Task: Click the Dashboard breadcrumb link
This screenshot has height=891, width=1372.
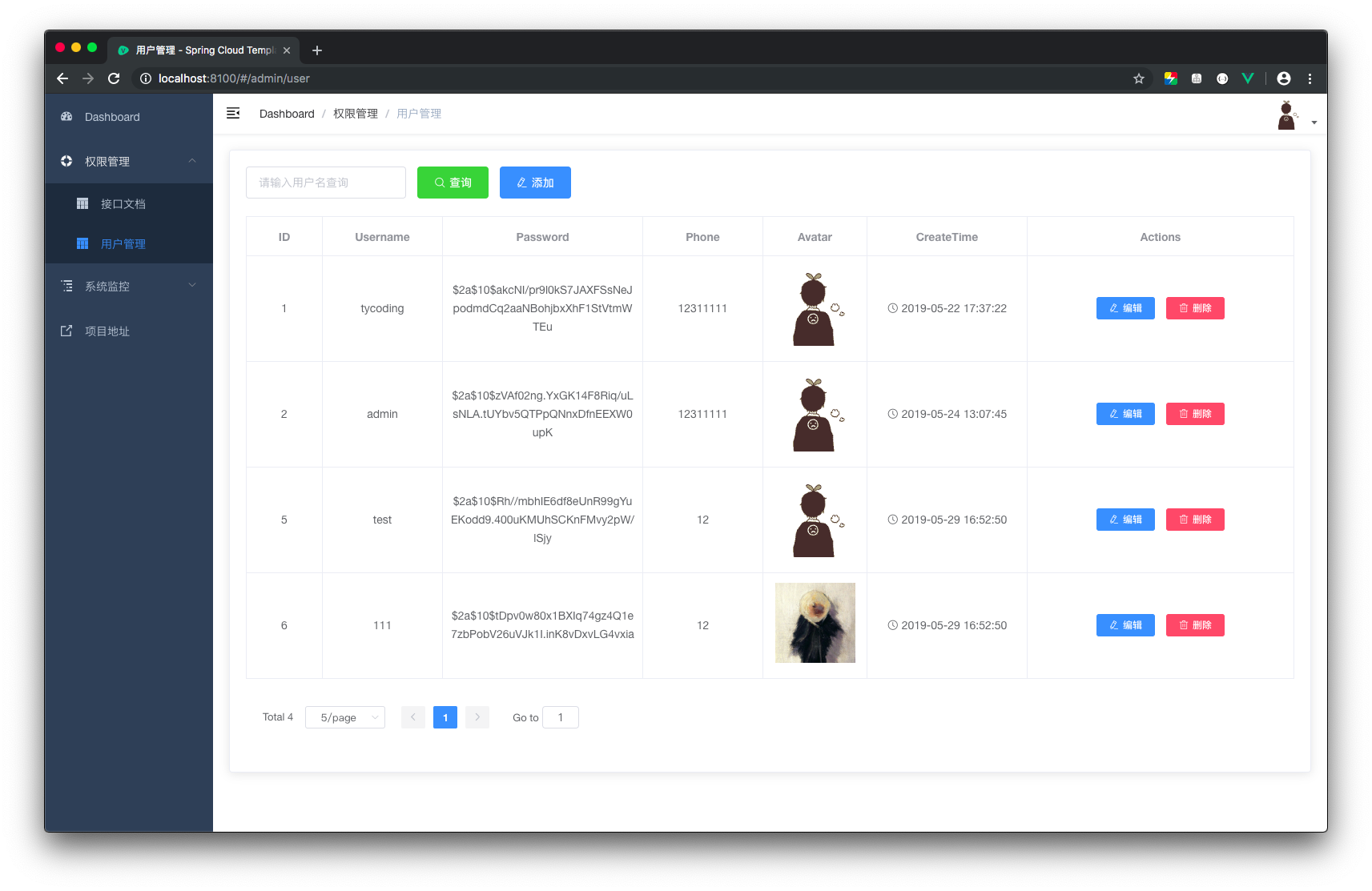Action: tap(287, 114)
